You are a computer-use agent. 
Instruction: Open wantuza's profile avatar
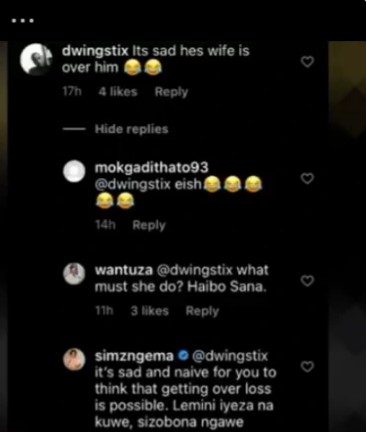74,274
